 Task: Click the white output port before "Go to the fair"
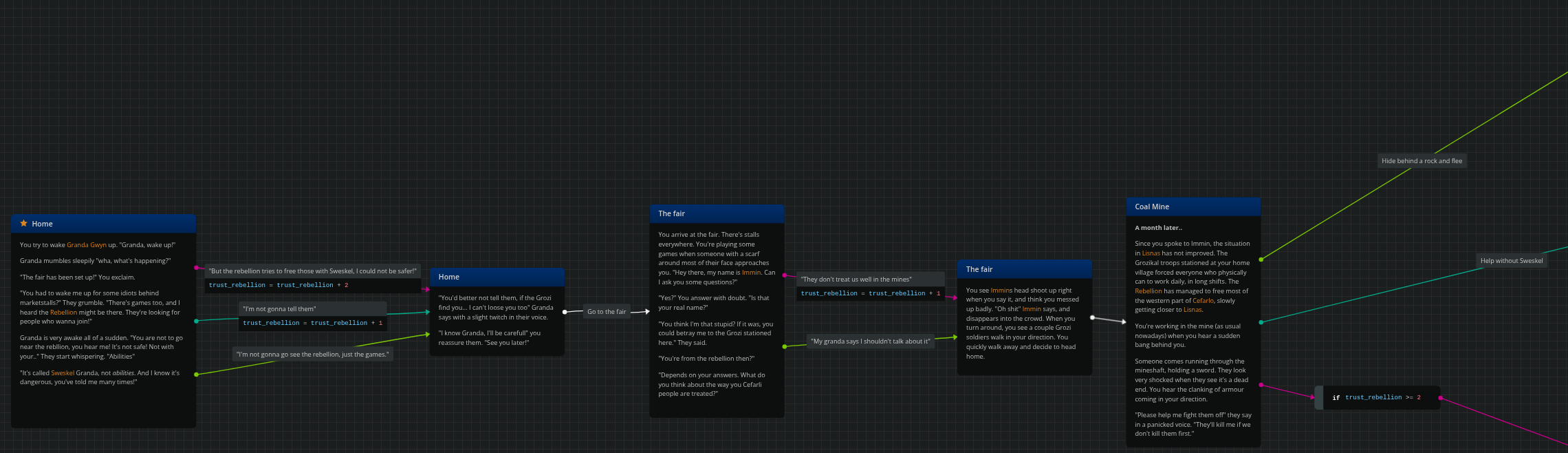tap(565, 312)
